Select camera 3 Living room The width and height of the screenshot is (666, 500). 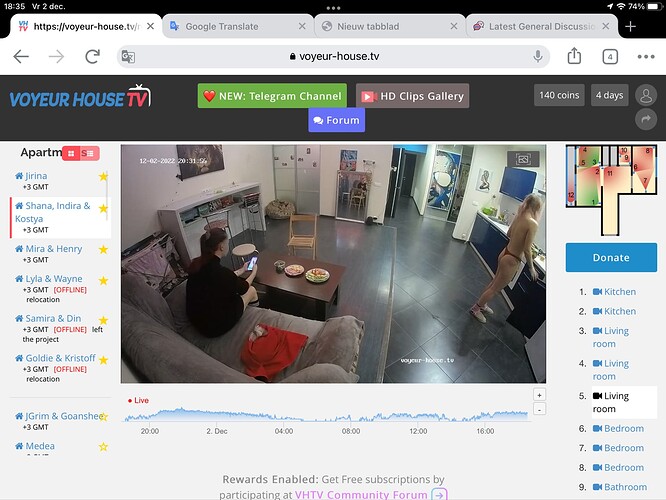(611, 337)
